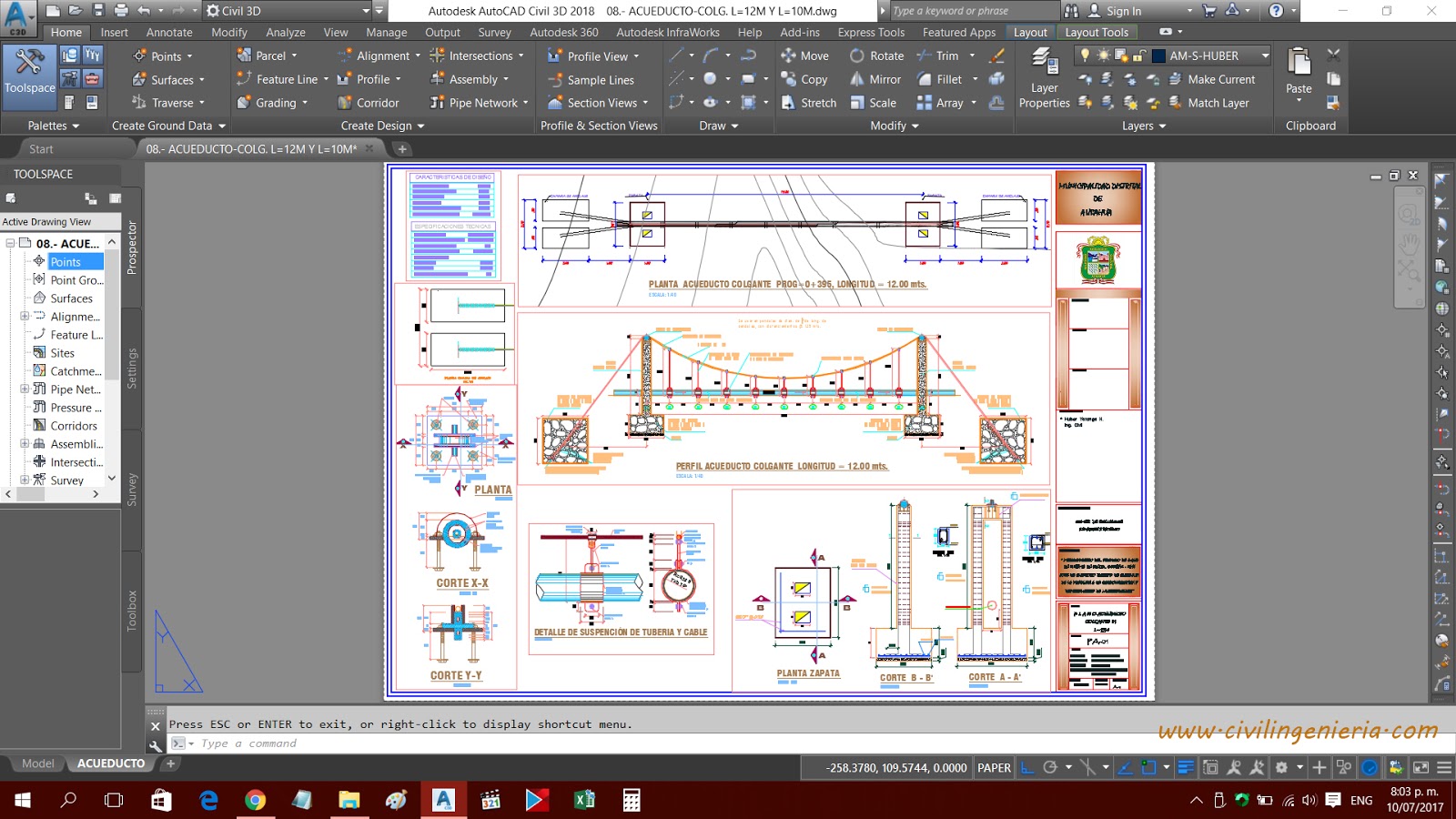Image resolution: width=1456 pixels, height=819 pixels.
Task: Open the Start file tab
Action: pos(41,149)
